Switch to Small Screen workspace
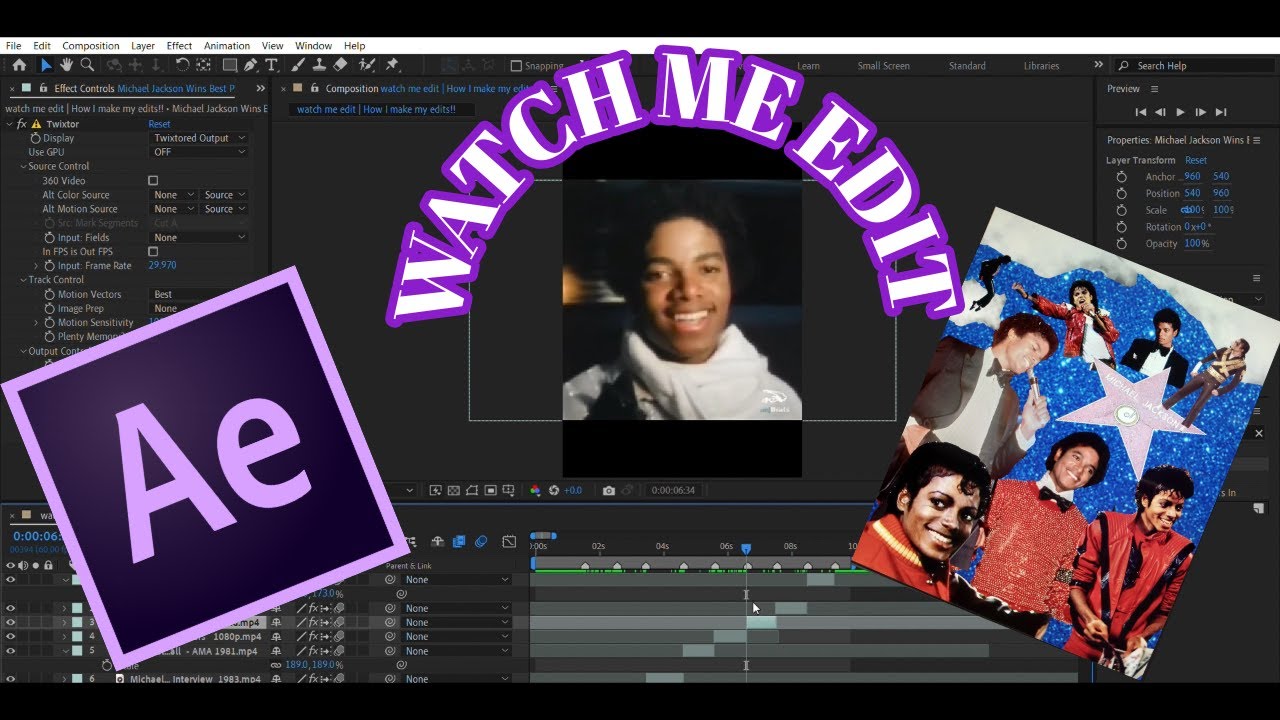1280x720 pixels. point(884,66)
